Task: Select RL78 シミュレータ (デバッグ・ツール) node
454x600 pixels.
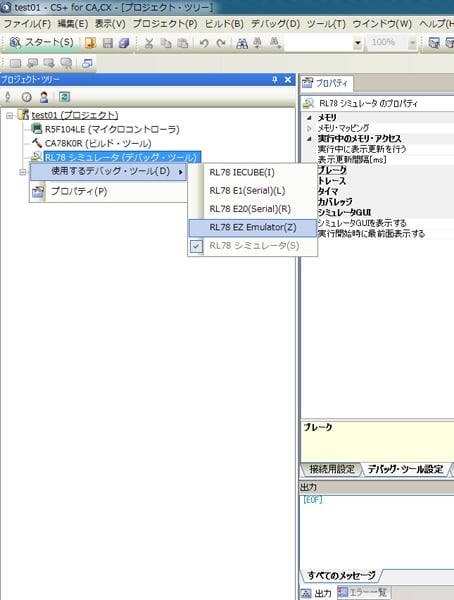Action: 122,157
